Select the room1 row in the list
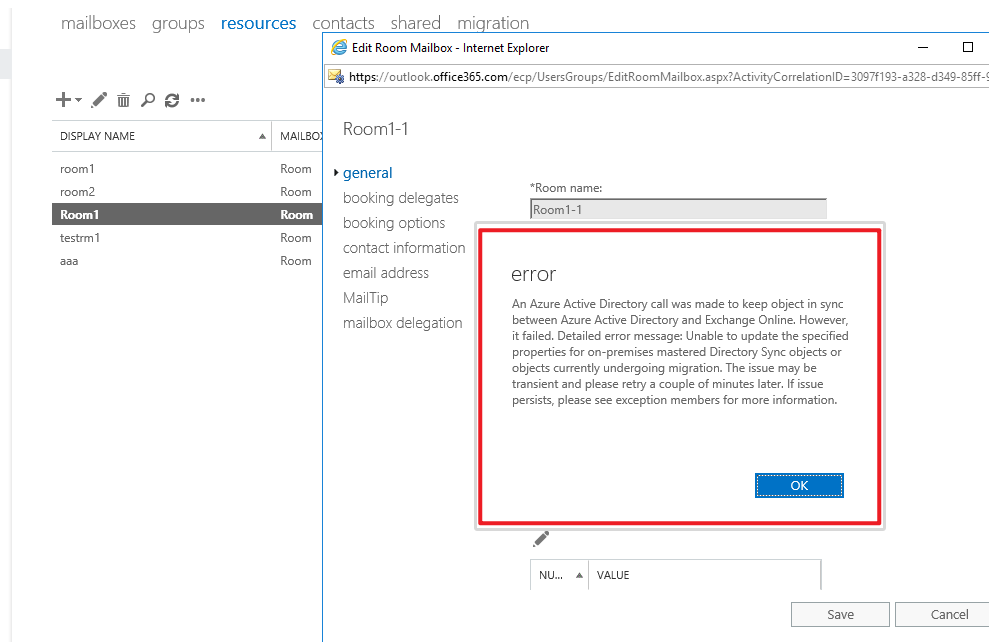The height and width of the screenshot is (642, 989). (187, 169)
